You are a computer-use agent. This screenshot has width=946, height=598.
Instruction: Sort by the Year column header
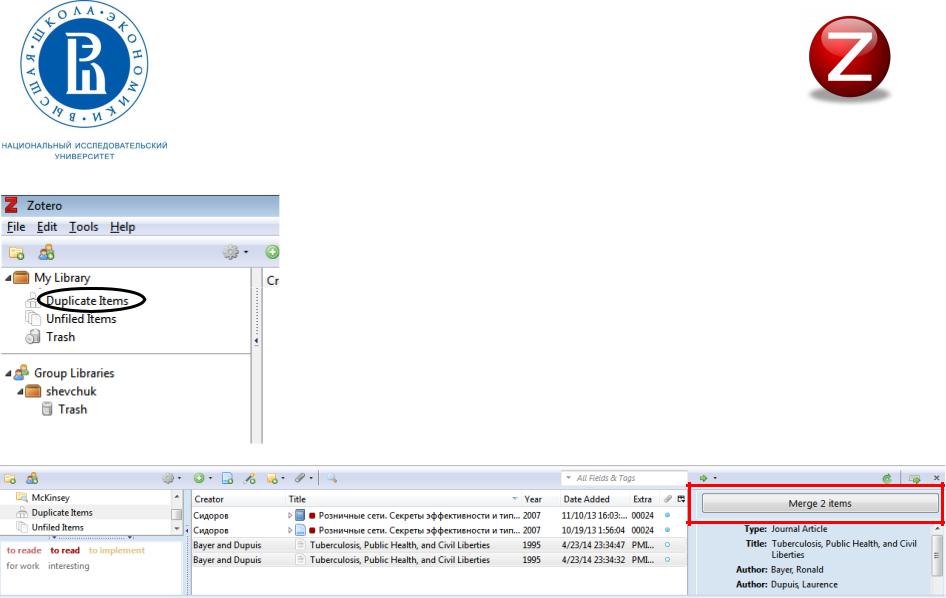coord(540,500)
